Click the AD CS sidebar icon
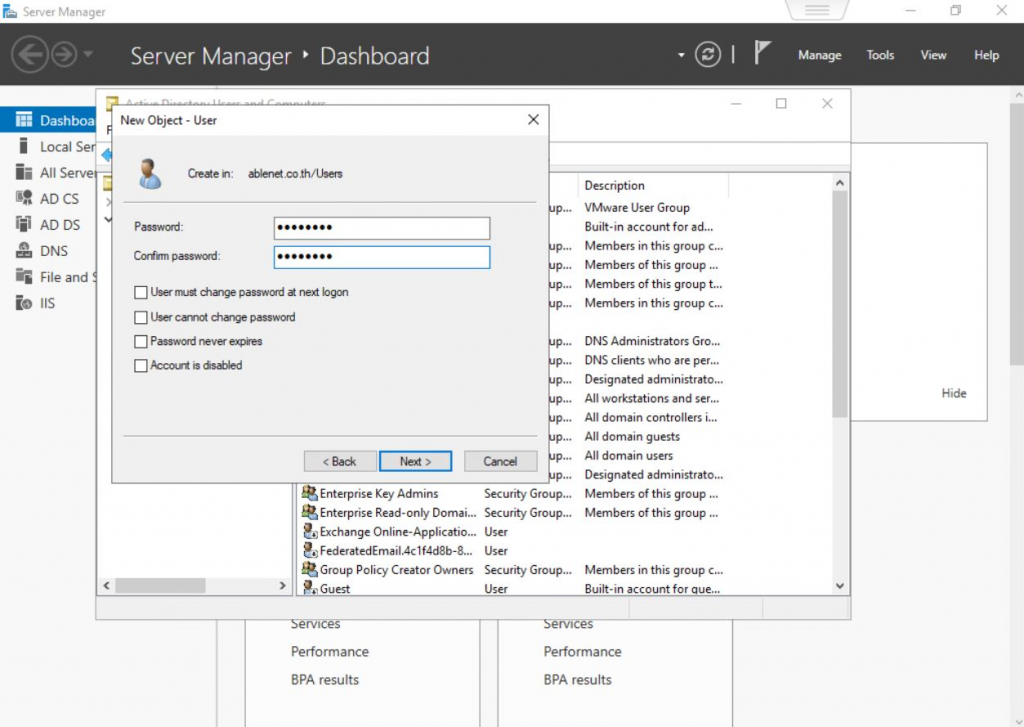 tap(23, 199)
